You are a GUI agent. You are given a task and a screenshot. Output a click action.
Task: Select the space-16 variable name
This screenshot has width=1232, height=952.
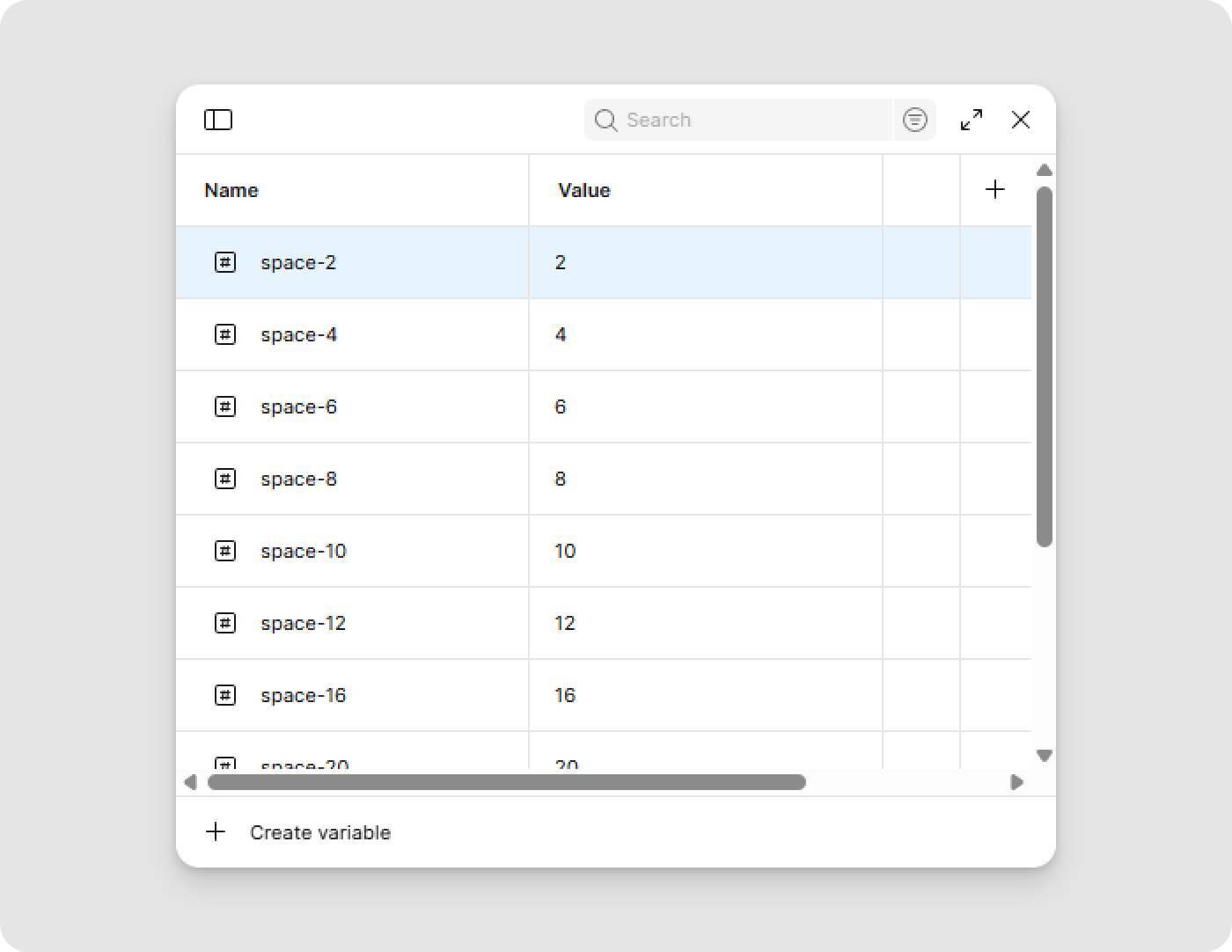(304, 695)
